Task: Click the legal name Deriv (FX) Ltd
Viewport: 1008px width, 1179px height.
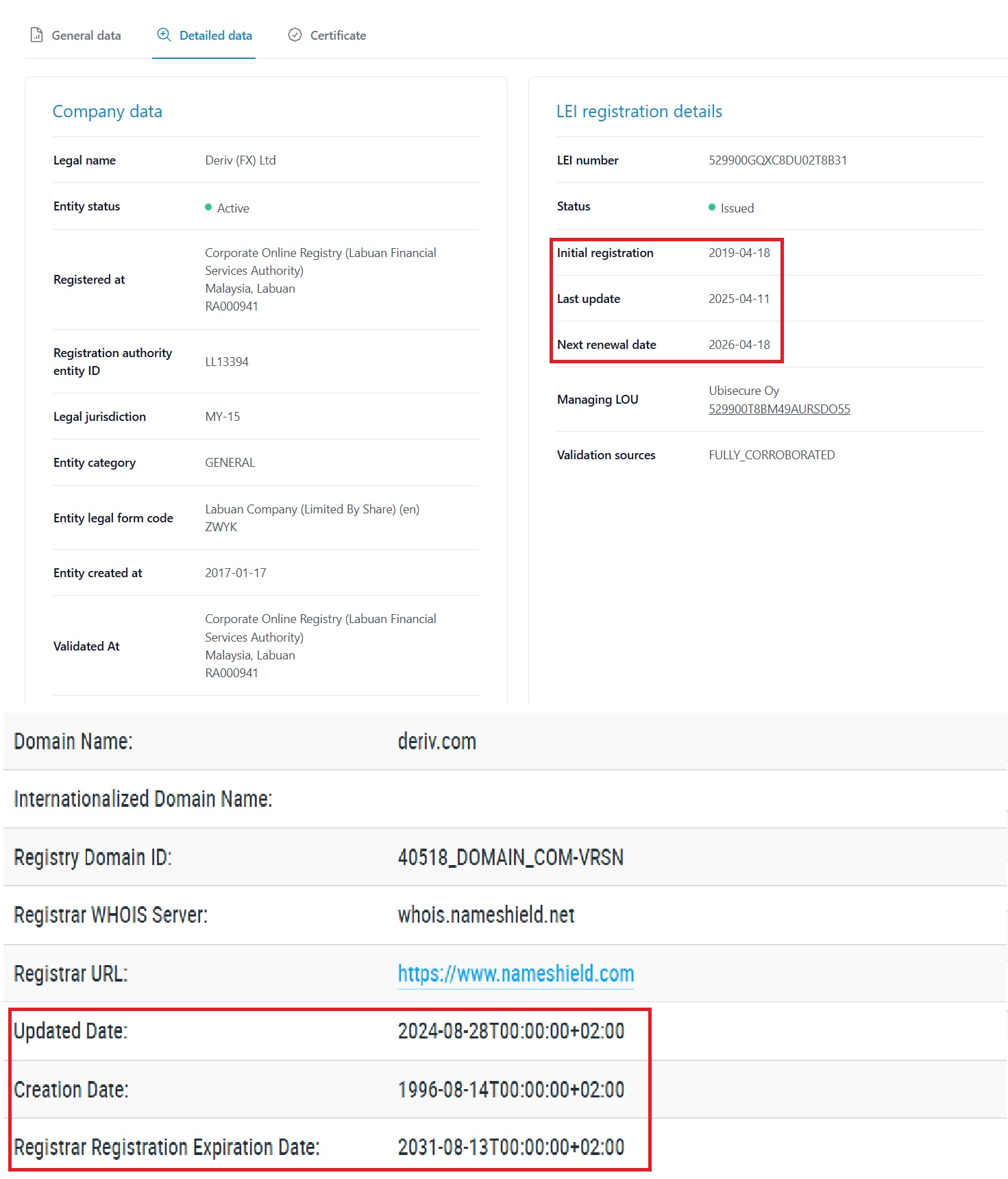Action: click(x=241, y=160)
